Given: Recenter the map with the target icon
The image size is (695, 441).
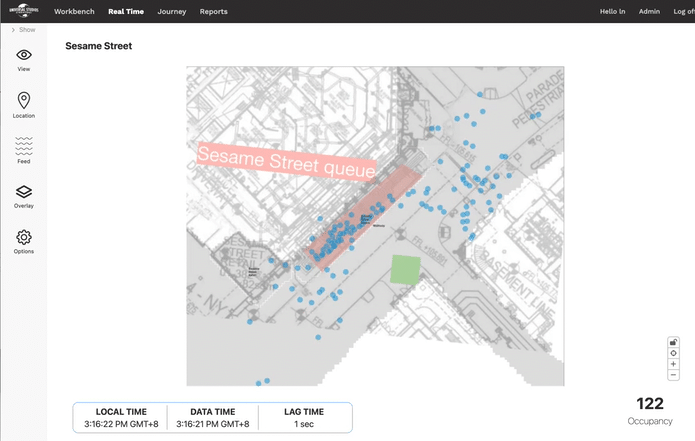Looking at the screenshot, I should coord(673,353).
